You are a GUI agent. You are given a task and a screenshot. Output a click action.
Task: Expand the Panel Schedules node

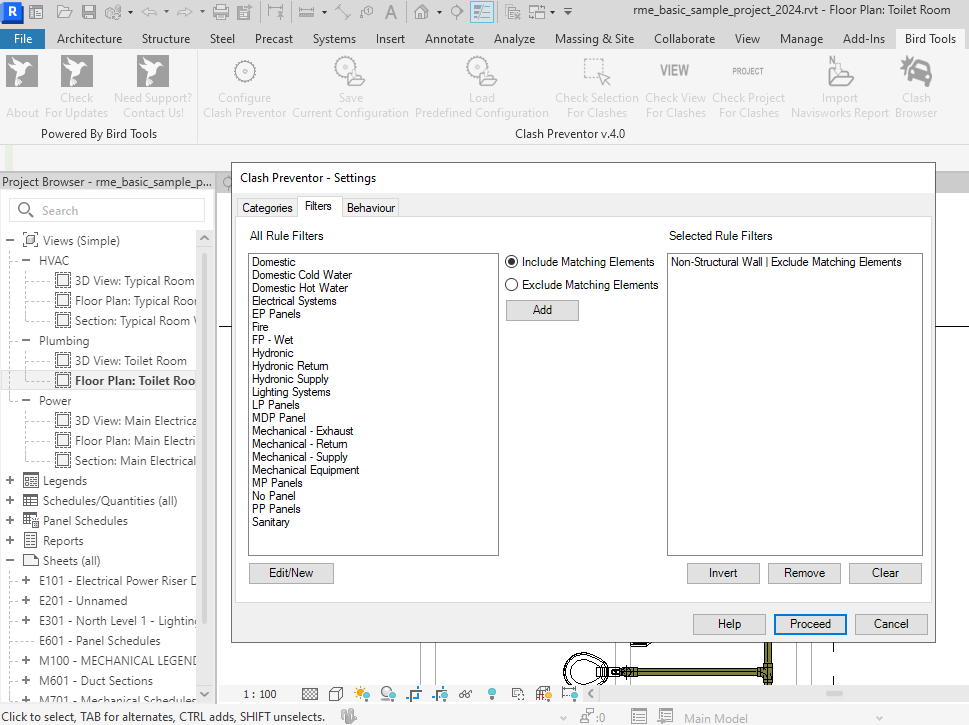click(x=11, y=521)
